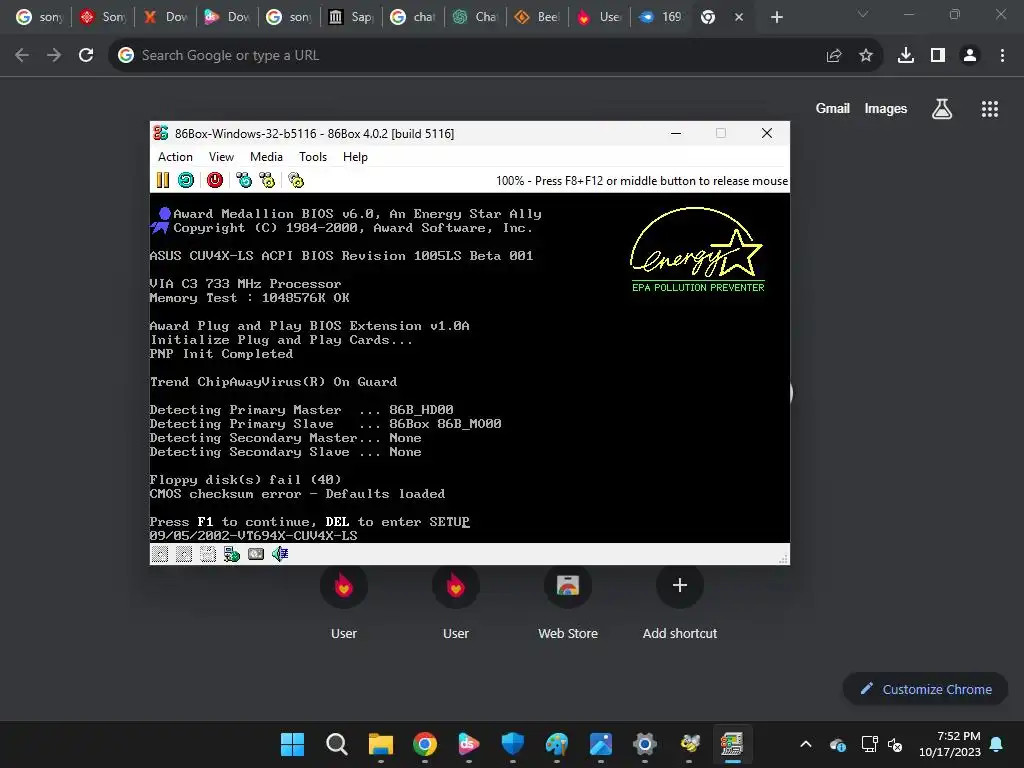Open Windows taskbar search
The height and width of the screenshot is (768, 1024).
click(336, 744)
